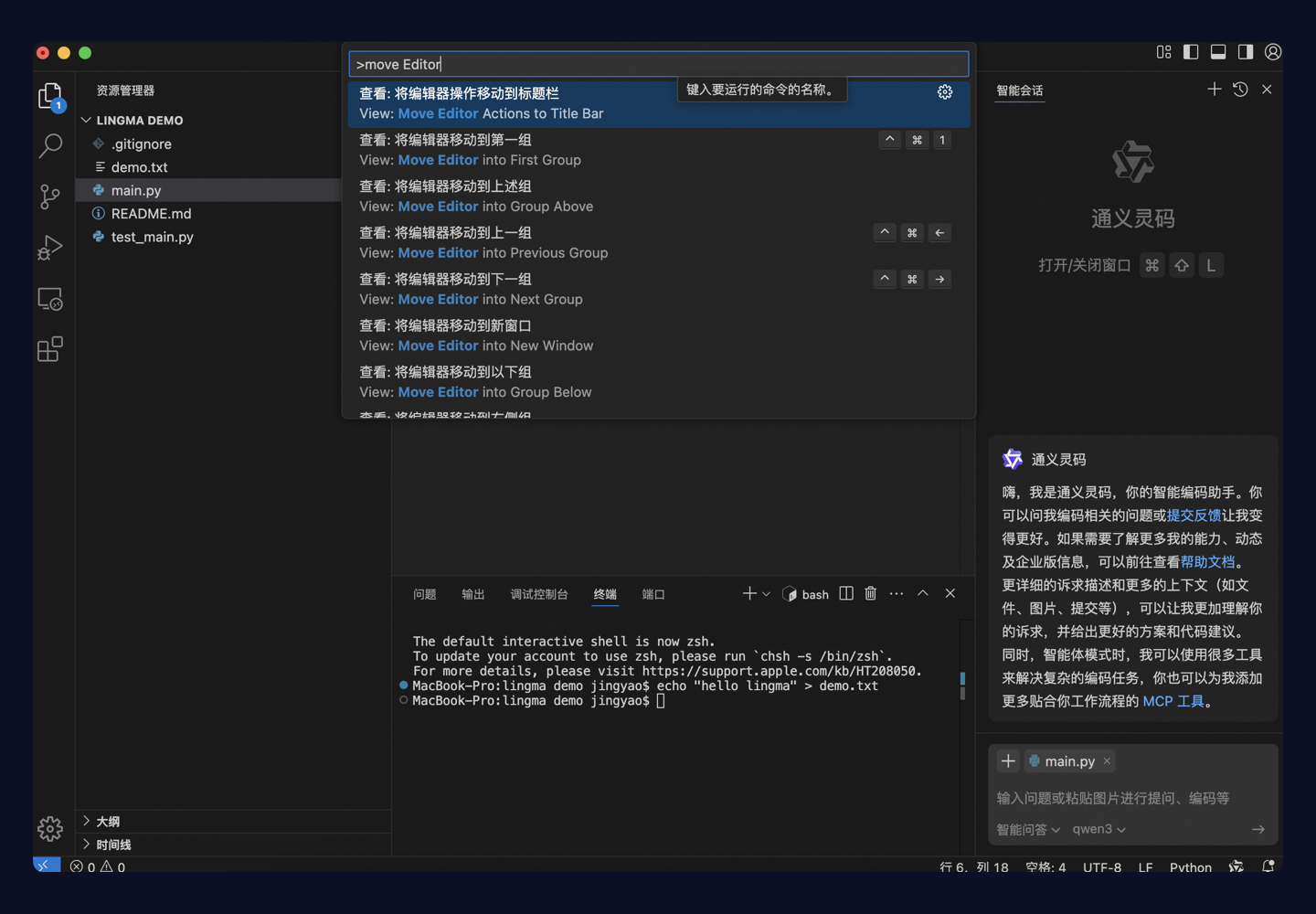
Task: Change language mode Python in status bar
Action: coord(1190,866)
